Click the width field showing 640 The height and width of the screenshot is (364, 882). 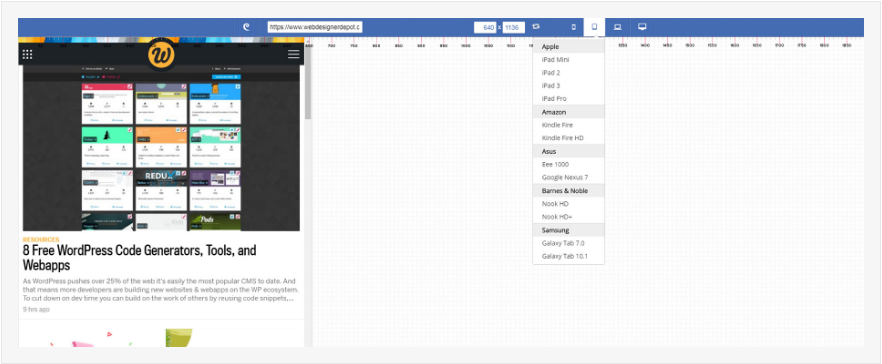point(485,28)
